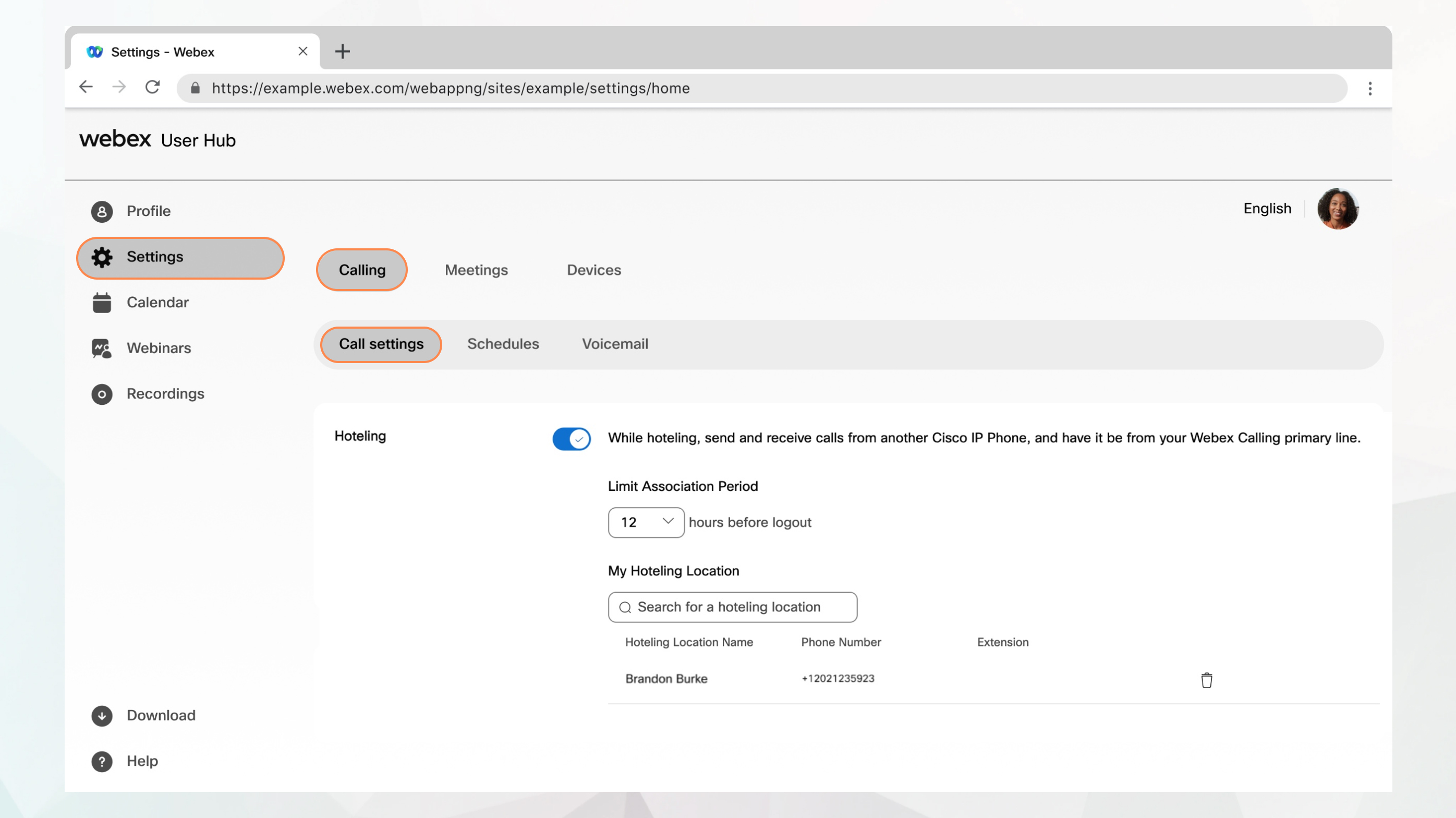Toggle the Hoteling switch on
Screen dimensions: 1456x818
pos(571,438)
